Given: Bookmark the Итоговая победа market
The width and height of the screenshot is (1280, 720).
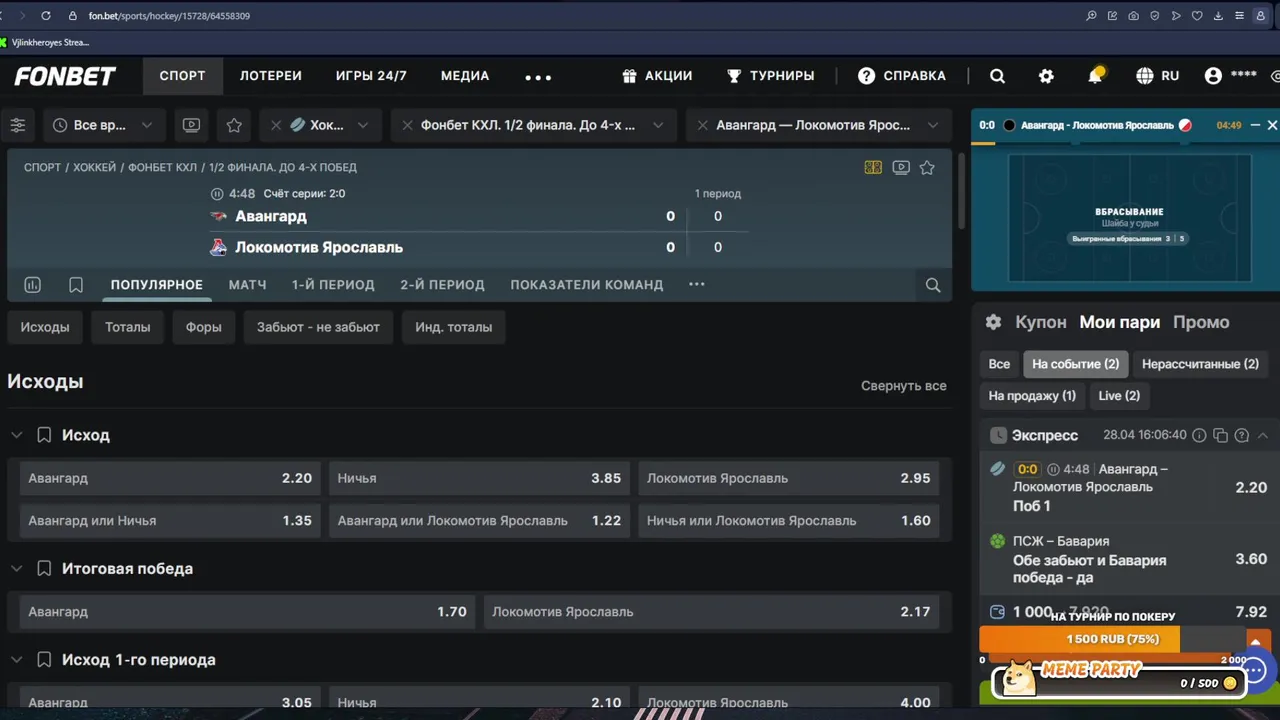Looking at the screenshot, I should point(44,568).
